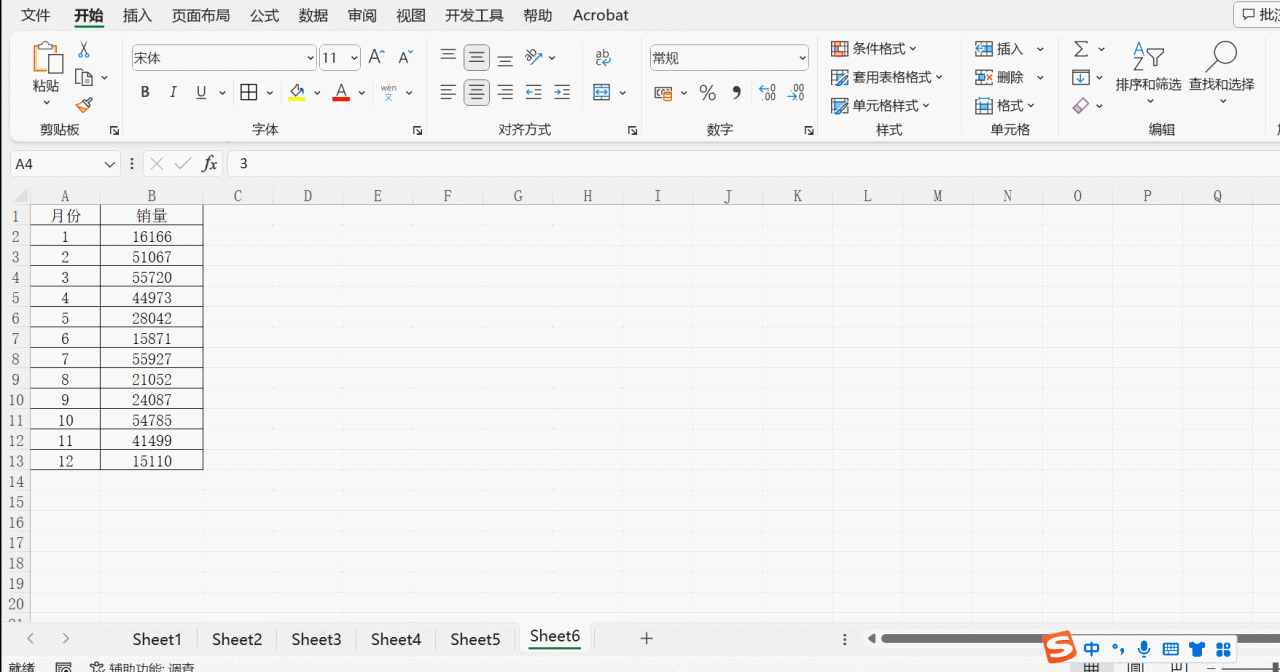Apply yellow fill color swatch

point(297,92)
